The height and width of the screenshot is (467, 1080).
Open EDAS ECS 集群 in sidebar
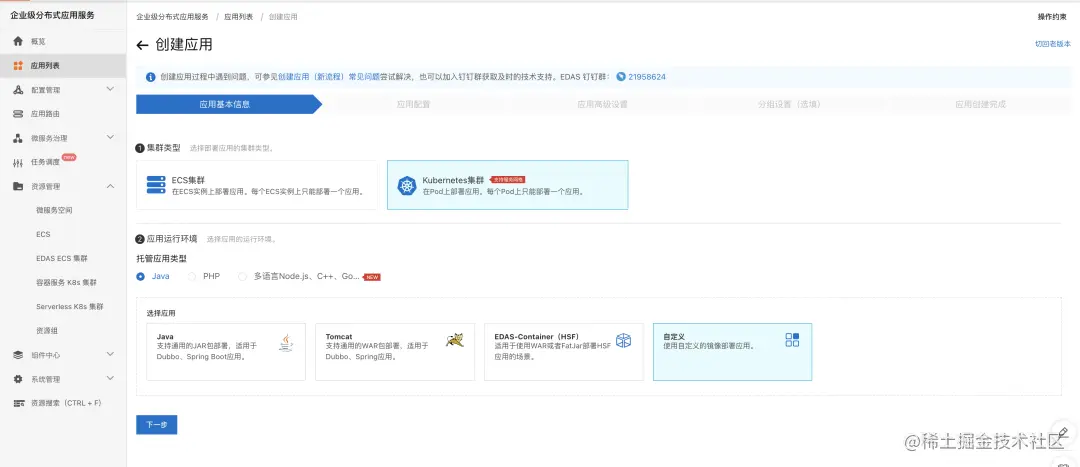tap(63, 258)
